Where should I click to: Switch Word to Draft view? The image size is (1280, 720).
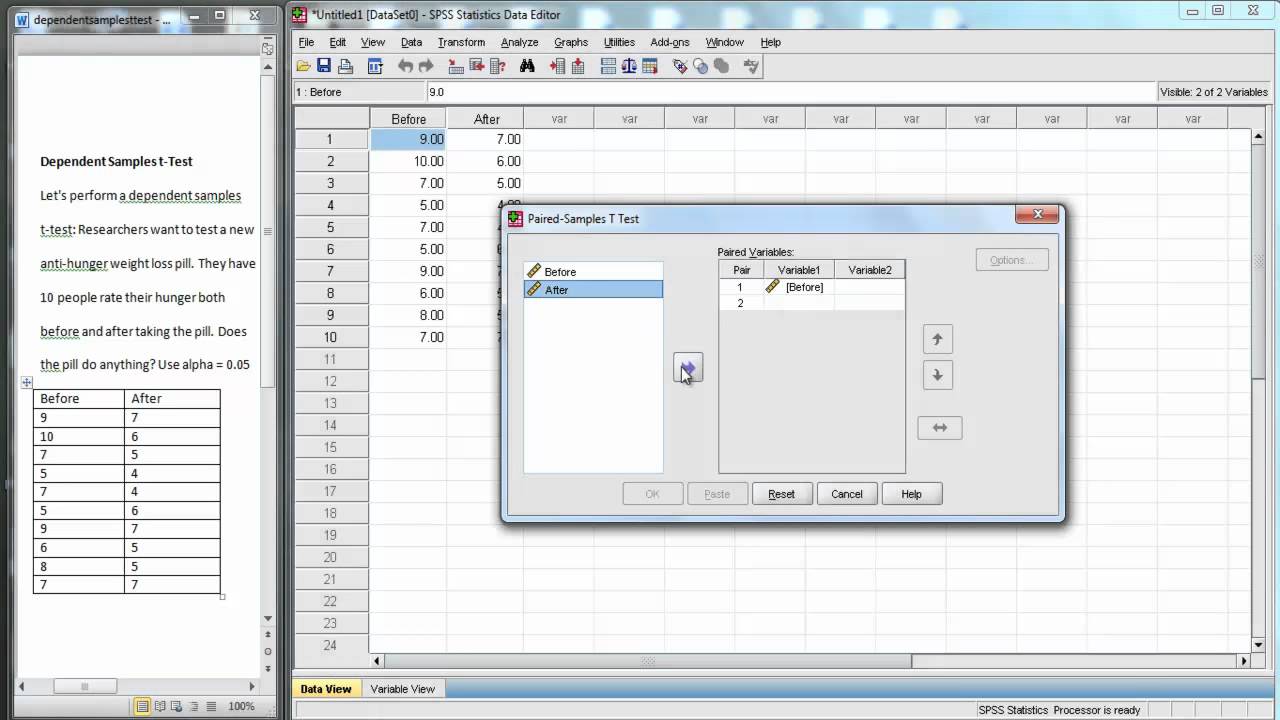(x=210, y=706)
